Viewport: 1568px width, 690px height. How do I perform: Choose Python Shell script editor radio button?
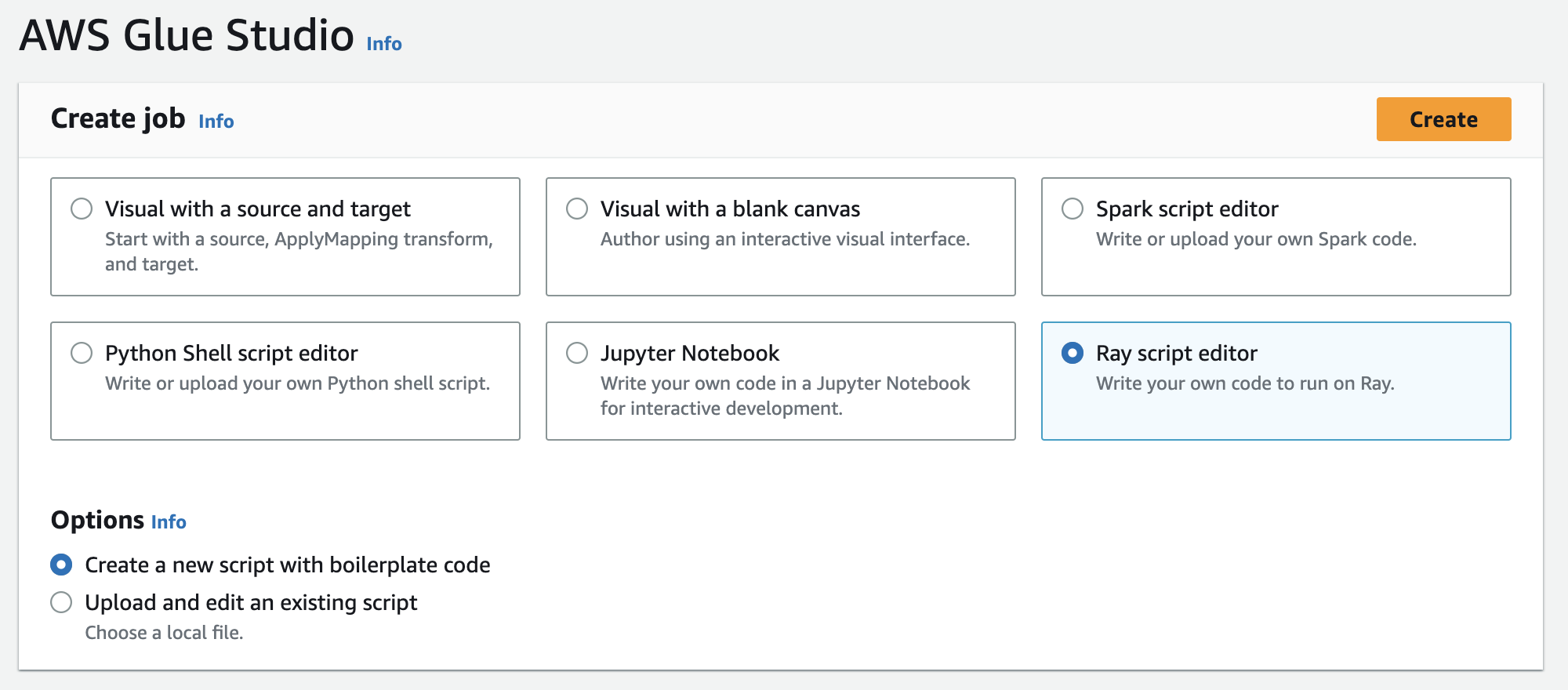click(82, 353)
